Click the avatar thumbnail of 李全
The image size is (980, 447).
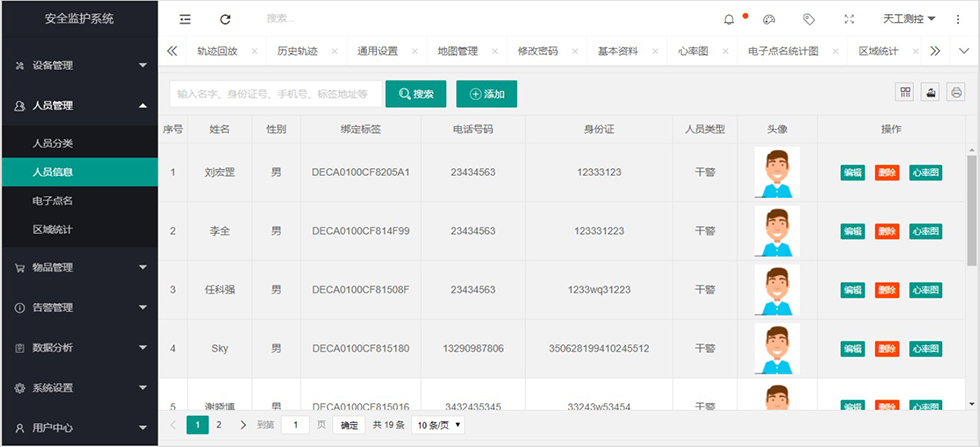pyautogui.click(x=777, y=231)
